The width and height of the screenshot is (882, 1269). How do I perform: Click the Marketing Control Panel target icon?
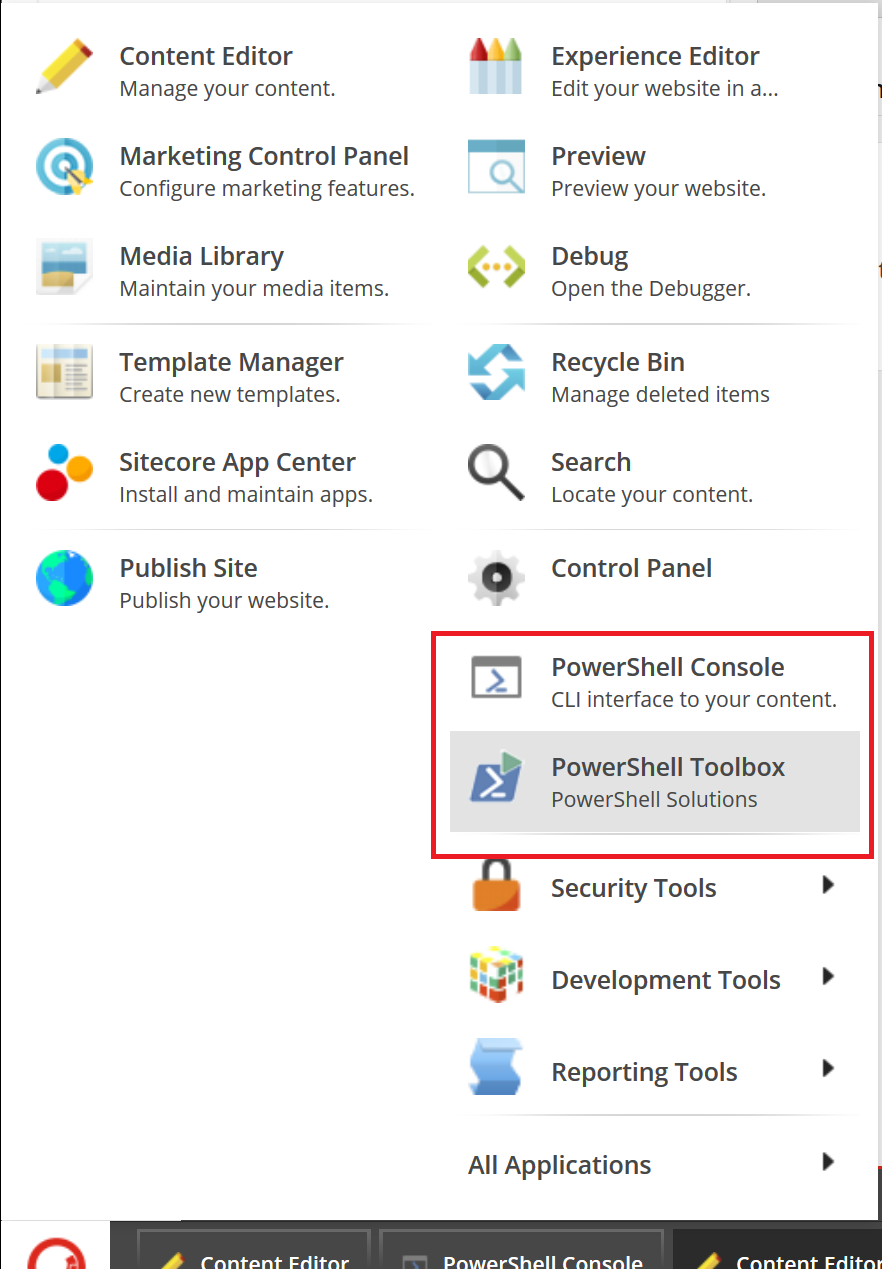(x=65, y=167)
